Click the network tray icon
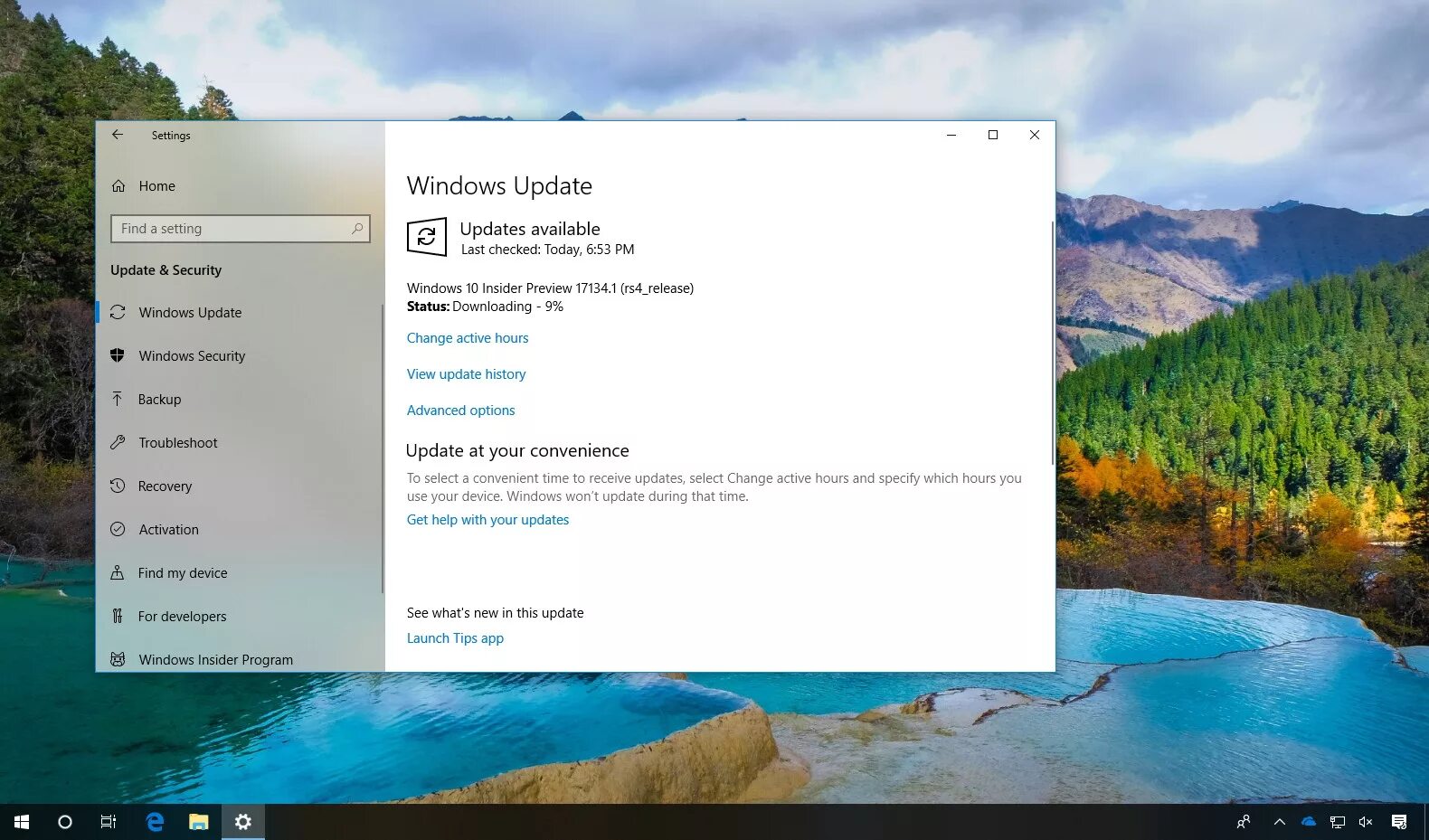The width and height of the screenshot is (1429, 840). (1338, 822)
